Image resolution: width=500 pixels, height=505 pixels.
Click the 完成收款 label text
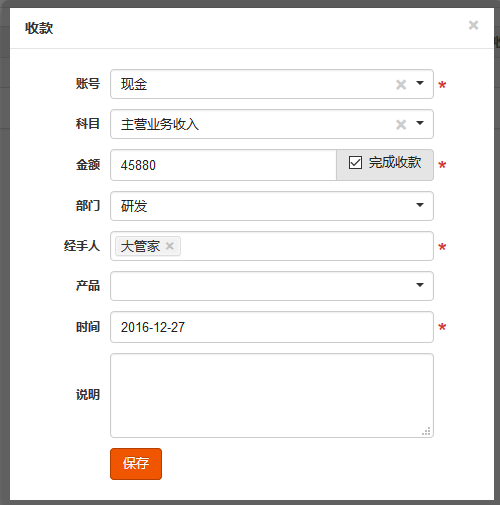pos(395,163)
